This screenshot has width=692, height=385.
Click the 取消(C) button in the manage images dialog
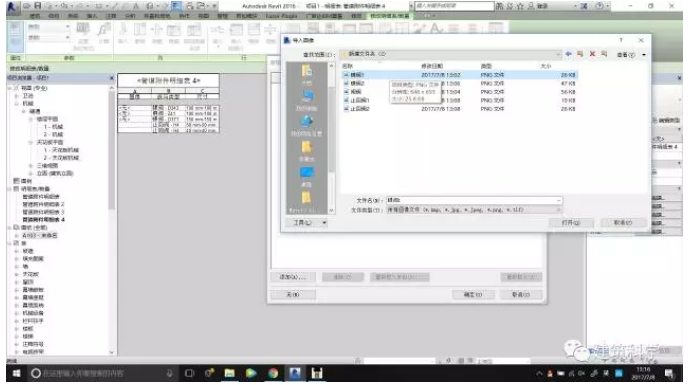(x=521, y=294)
